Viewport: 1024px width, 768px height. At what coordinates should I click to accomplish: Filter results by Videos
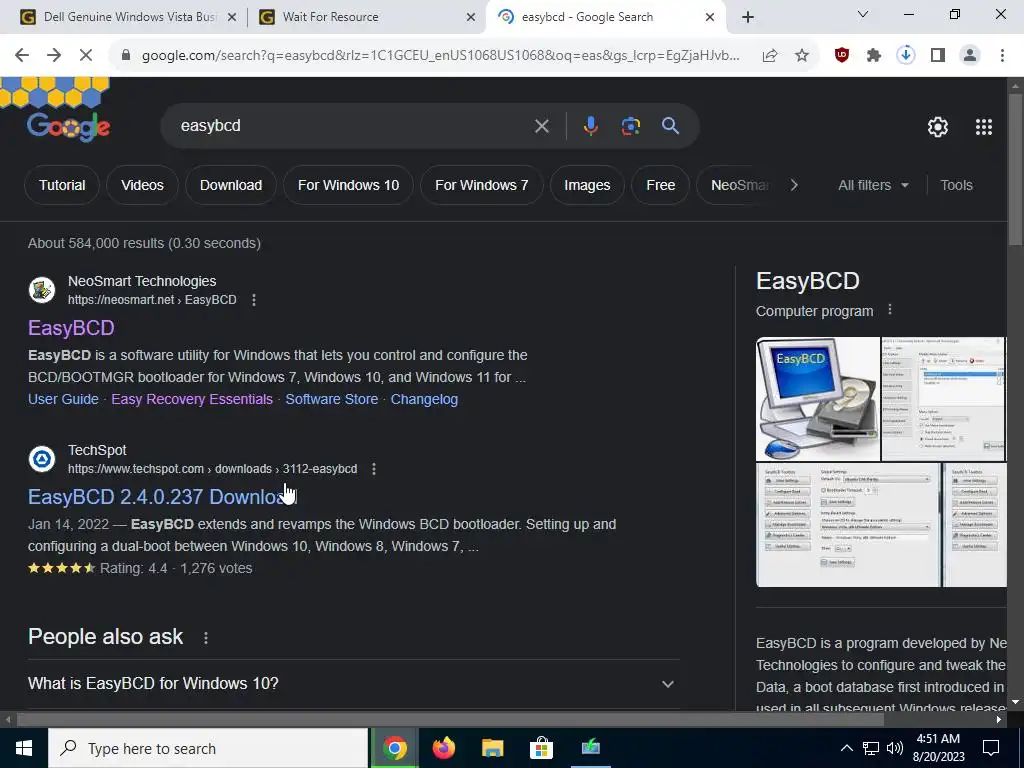point(142,185)
